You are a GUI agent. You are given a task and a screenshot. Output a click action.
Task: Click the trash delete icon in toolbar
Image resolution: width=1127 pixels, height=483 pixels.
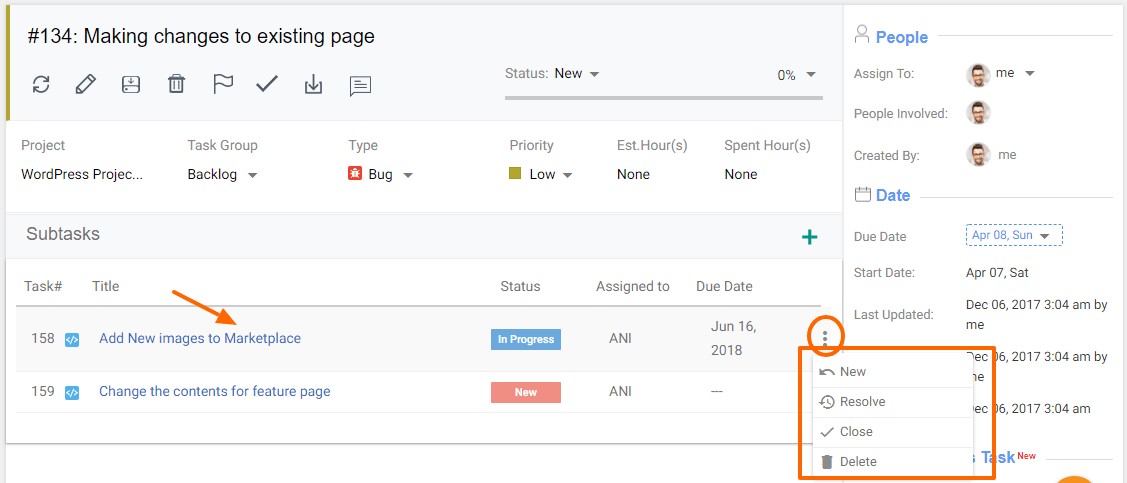[176, 84]
